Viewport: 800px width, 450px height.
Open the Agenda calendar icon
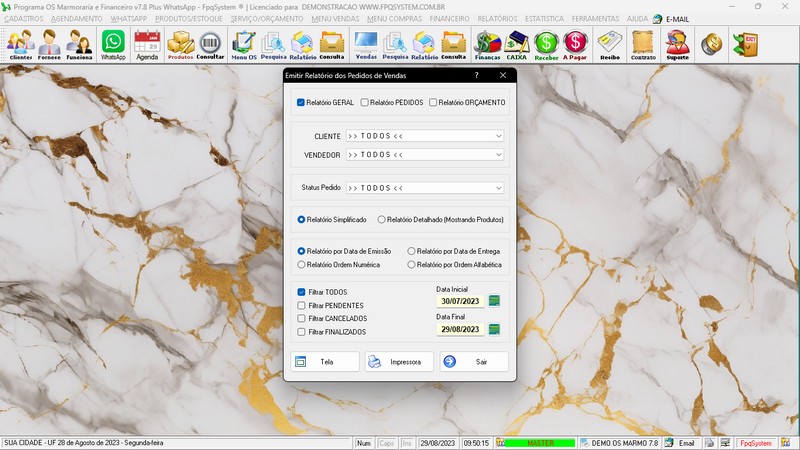click(147, 45)
